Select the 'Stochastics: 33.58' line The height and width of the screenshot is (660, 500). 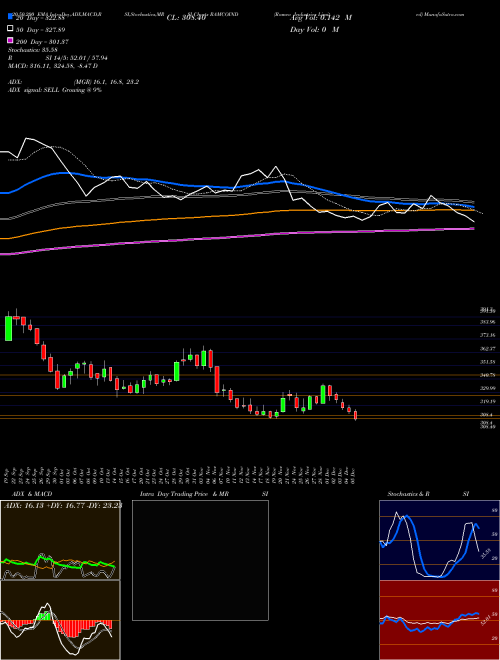click(x=32, y=50)
